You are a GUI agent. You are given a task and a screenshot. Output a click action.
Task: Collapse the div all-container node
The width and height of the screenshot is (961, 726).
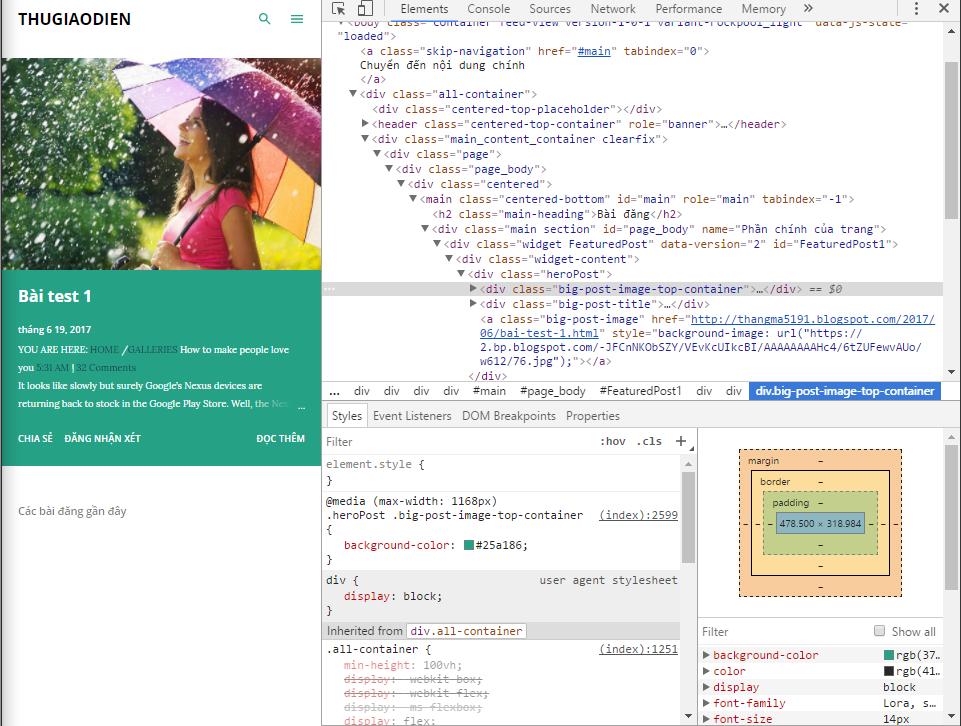pos(353,94)
